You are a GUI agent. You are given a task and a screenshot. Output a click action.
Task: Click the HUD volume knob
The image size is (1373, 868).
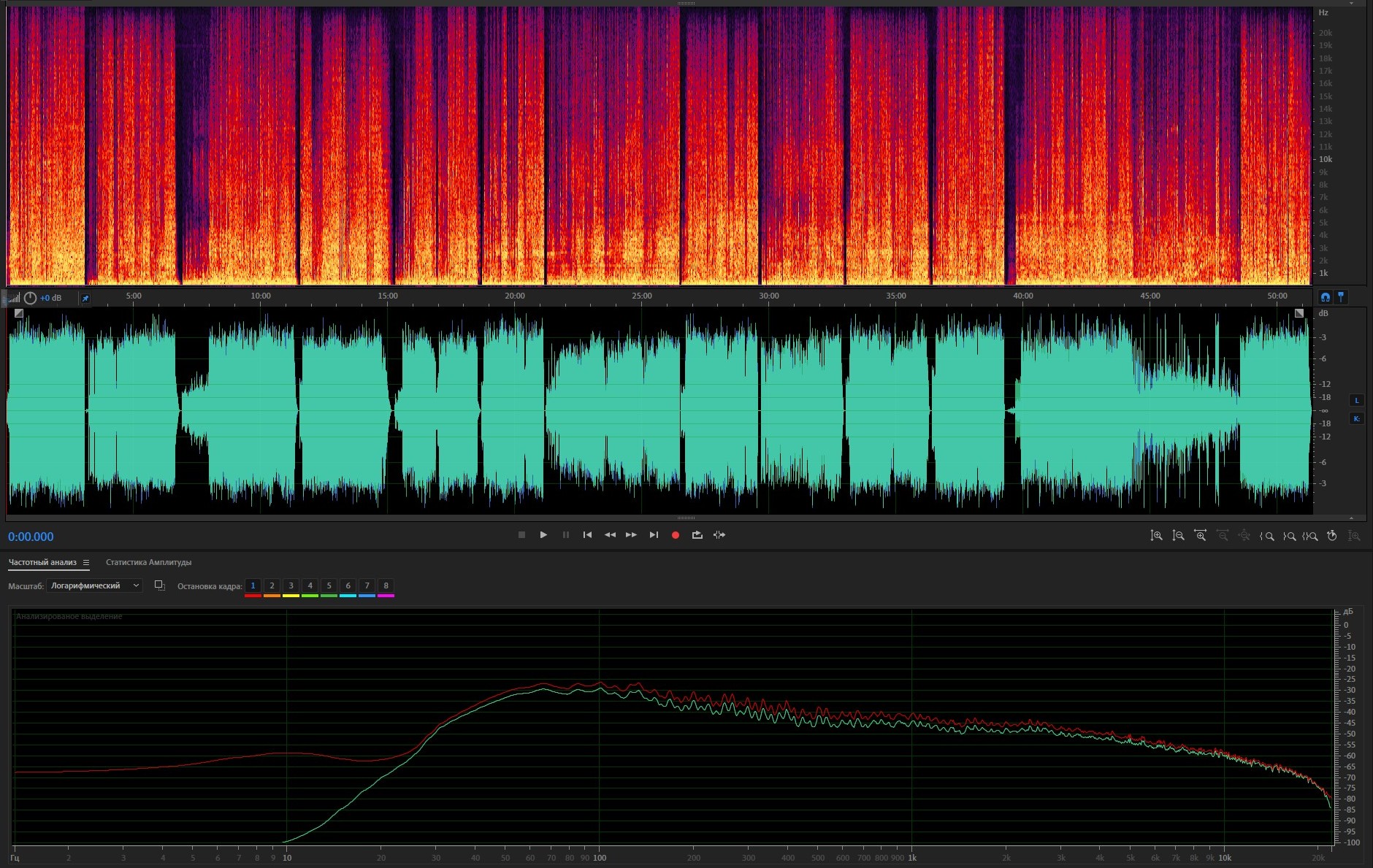pos(30,298)
